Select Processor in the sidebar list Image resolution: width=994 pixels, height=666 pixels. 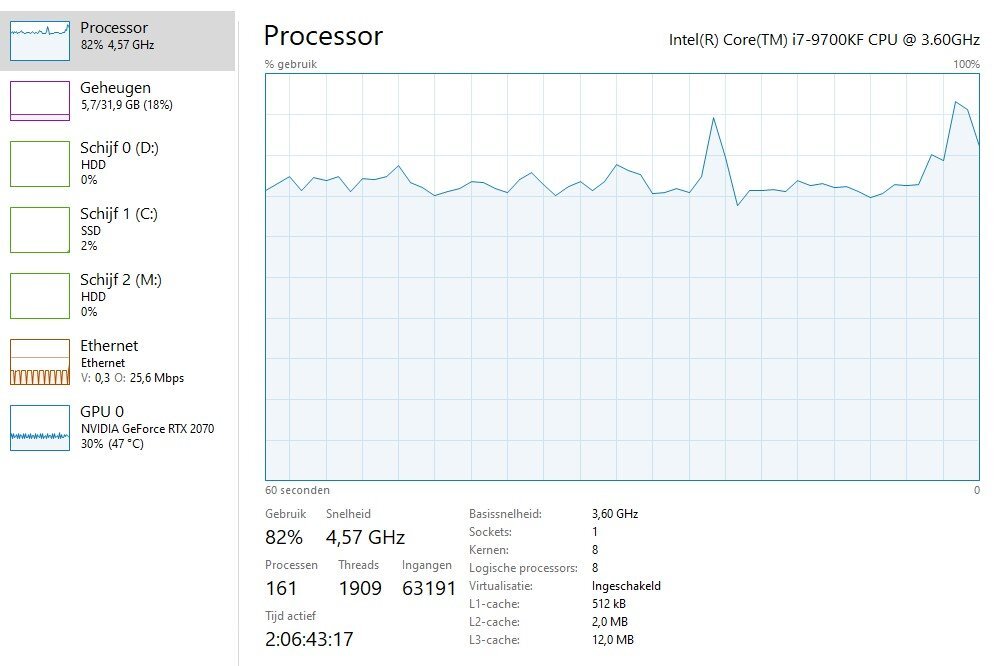tap(114, 28)
